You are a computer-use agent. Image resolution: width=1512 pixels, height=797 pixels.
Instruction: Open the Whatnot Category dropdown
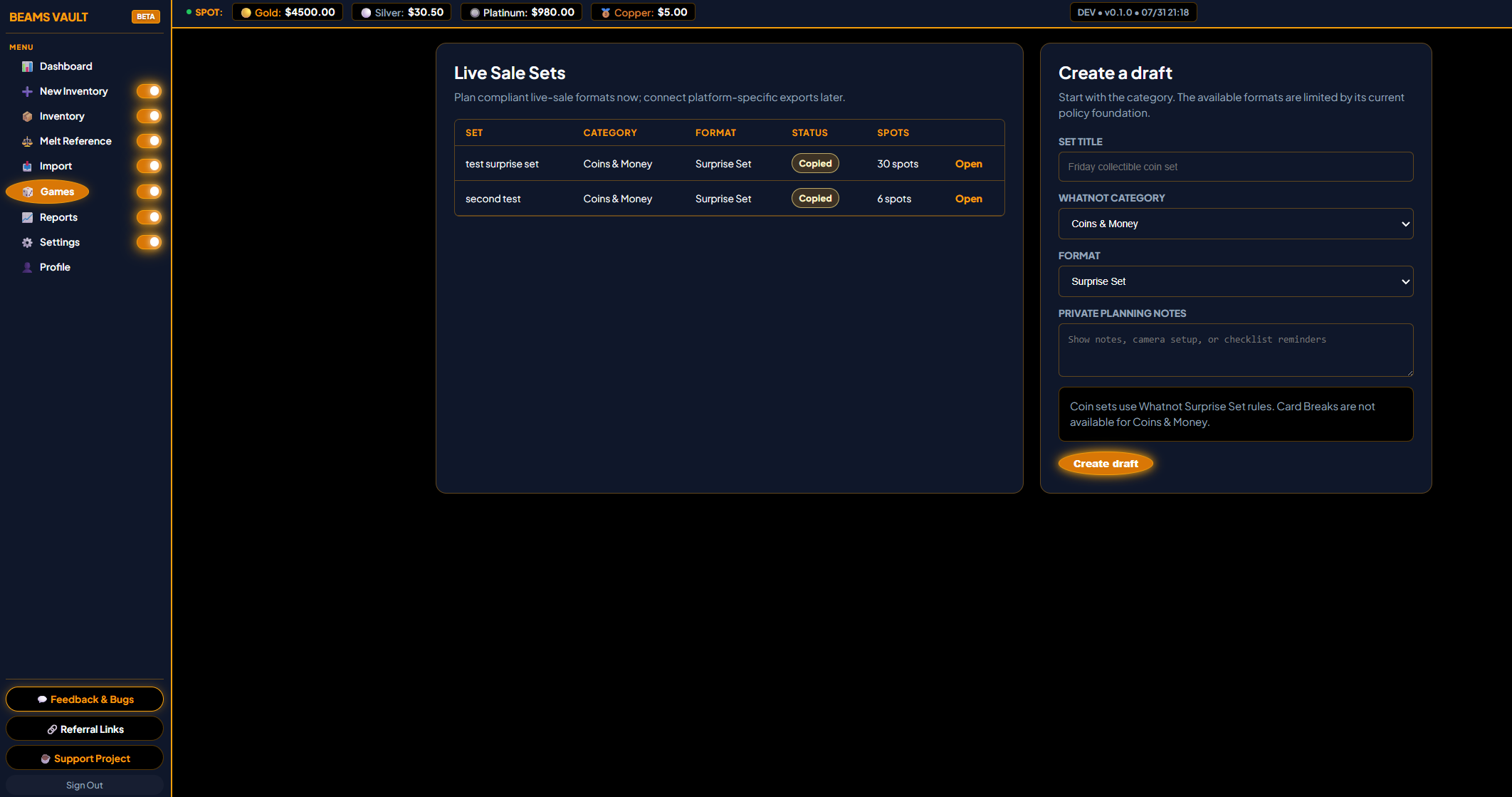1236,224
